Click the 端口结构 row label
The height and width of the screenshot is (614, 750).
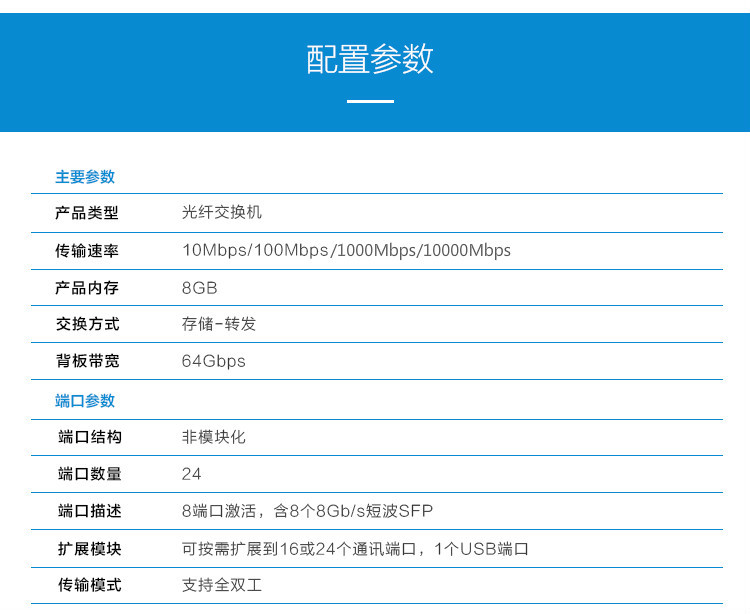[x=89, y=437]
